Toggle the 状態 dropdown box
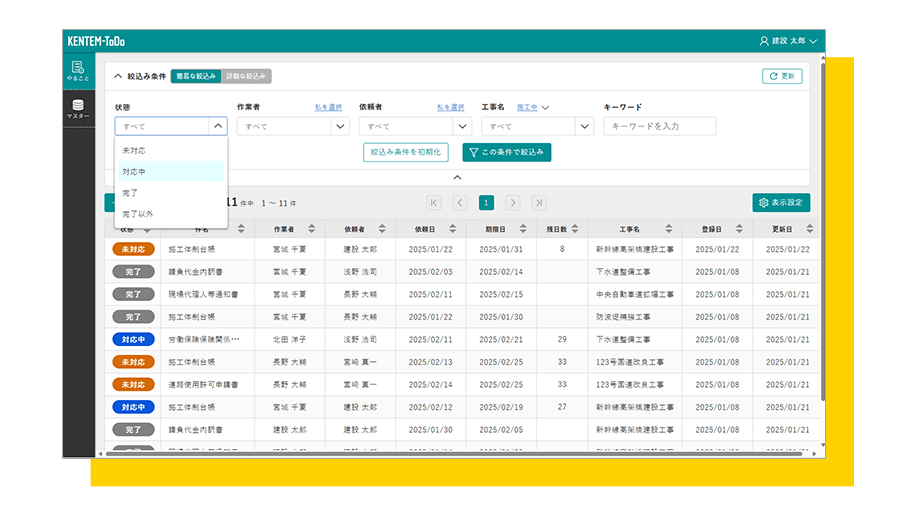This screenshot has height=515, width=916. [171, 126]
